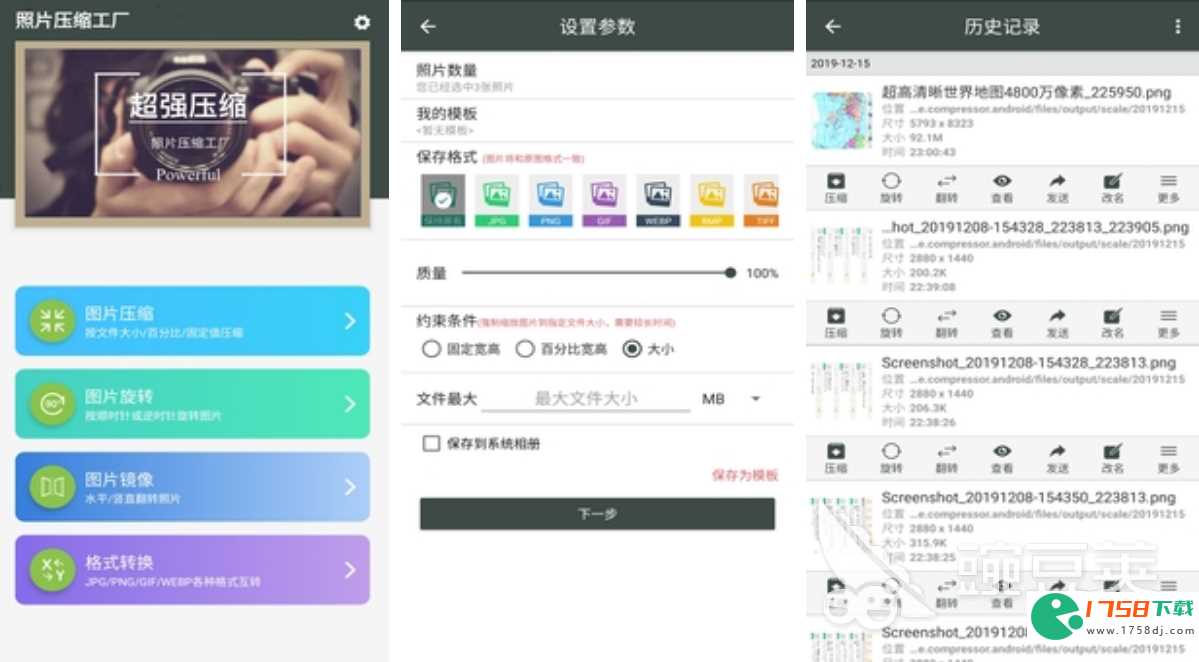1199x662 pixels.
Task: Click the Screenshot_20191208-154350_223813.png file name
Action: (x=1028, y=498)
